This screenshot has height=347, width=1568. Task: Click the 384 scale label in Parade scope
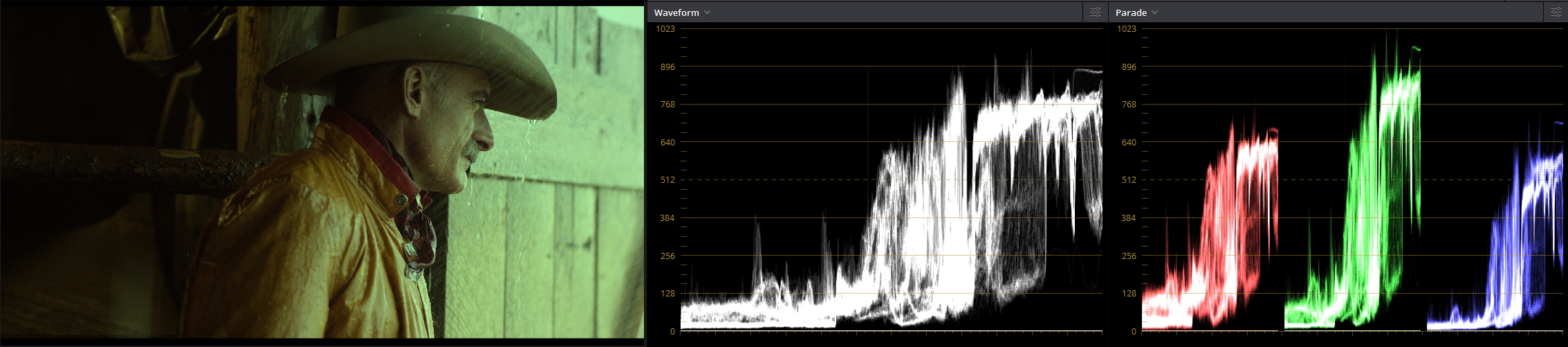(x=1129, y=218)
